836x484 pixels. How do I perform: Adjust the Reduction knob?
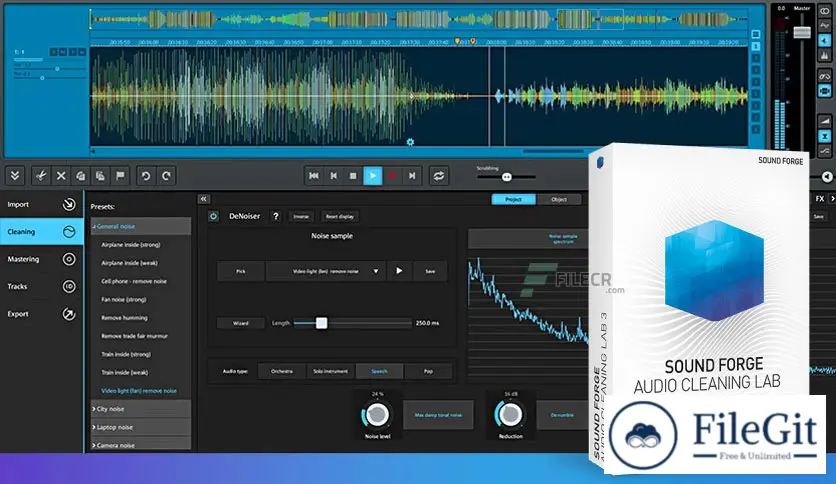pos(510,415)
